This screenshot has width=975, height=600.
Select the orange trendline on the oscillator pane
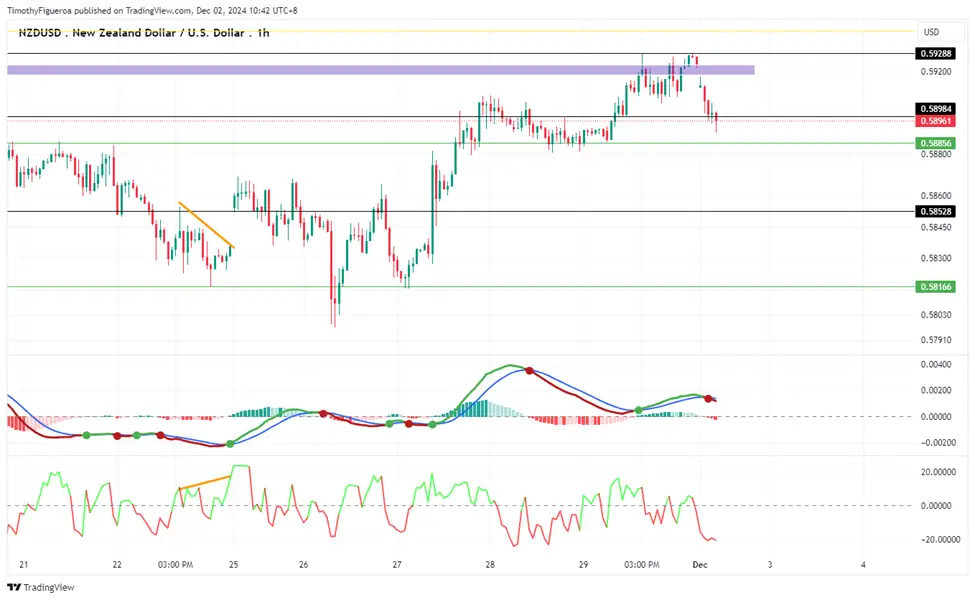[205, 482]
